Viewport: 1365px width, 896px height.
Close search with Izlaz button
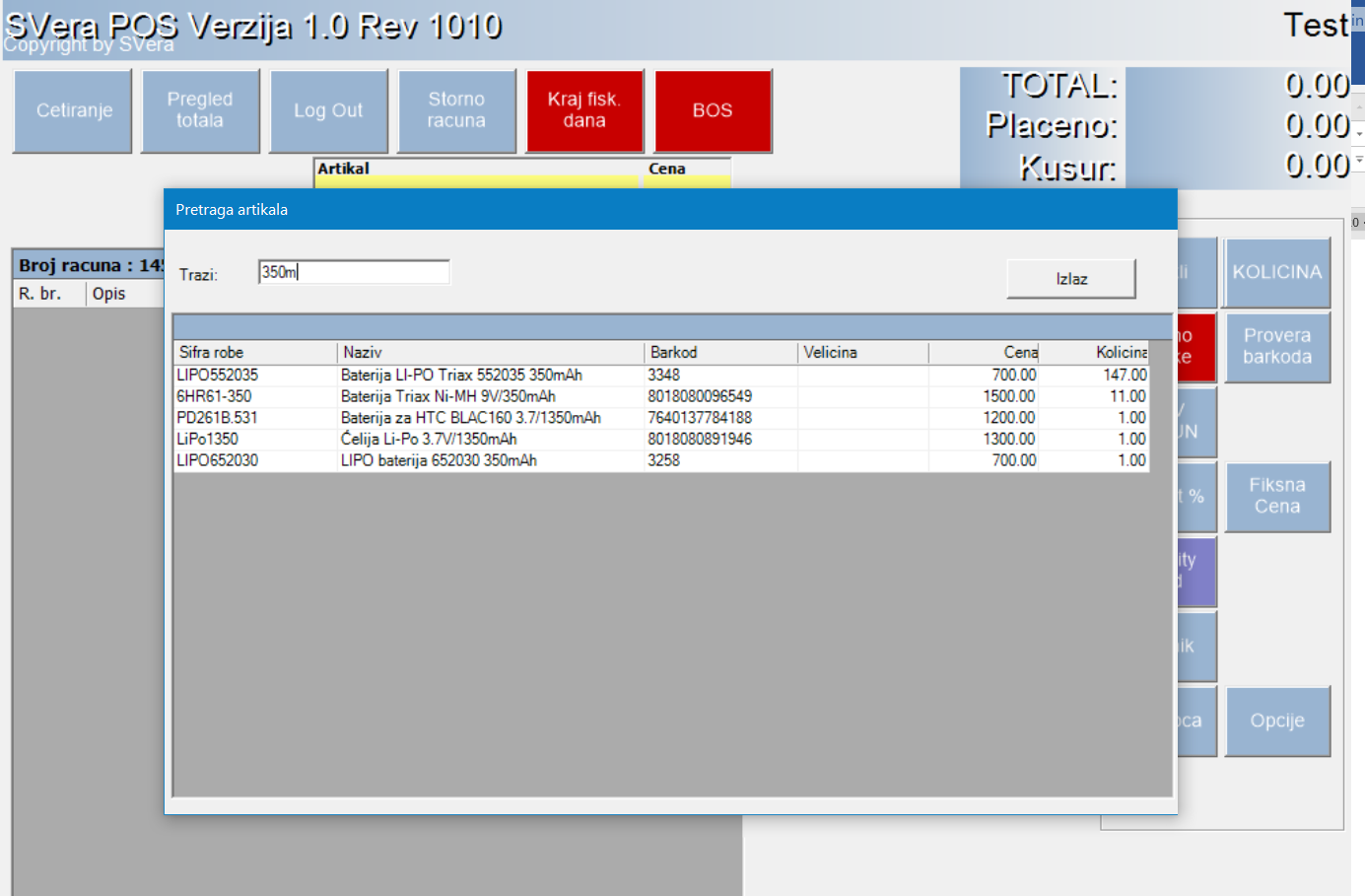[x=1070, y=279]
